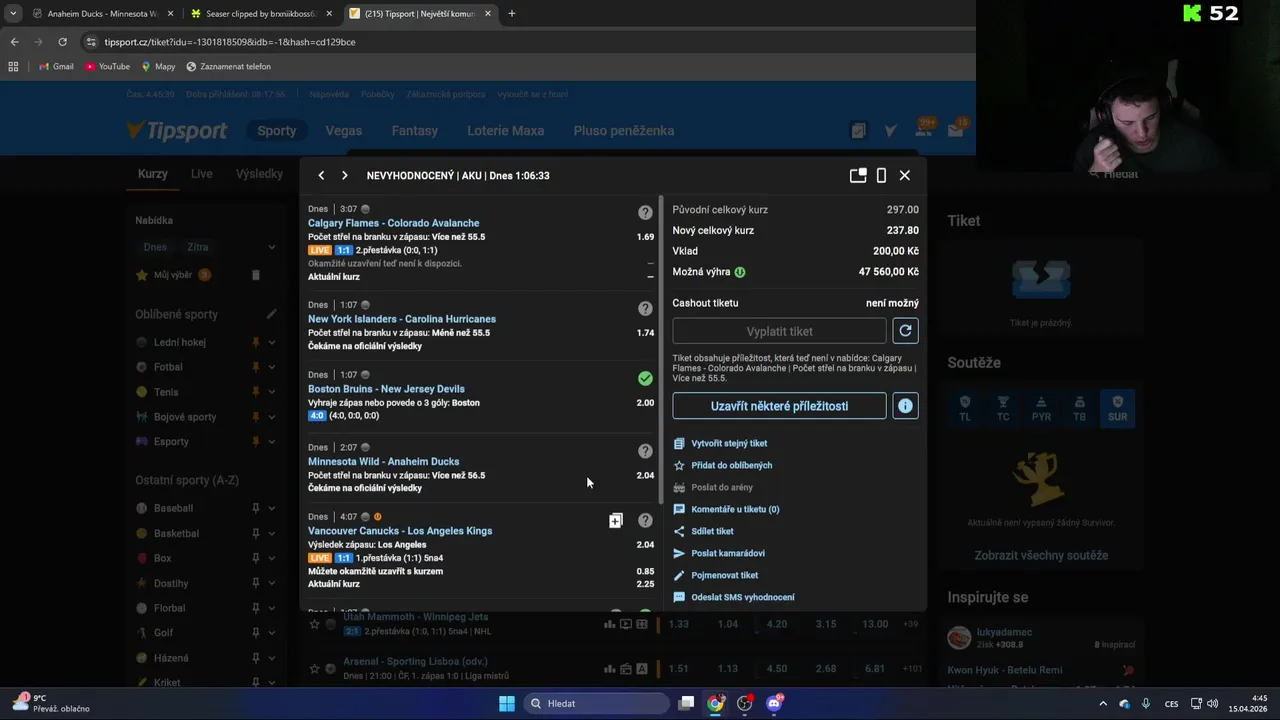This screenshot has width=1280, height=720.
Task: Unpin Lední hokej from favorites
Action: [x=256, y=342]
